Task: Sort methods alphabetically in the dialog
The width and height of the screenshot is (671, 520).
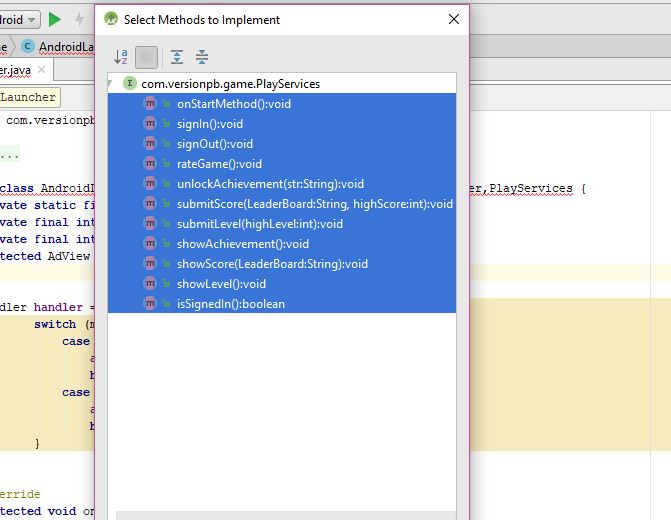Action: 121,57
